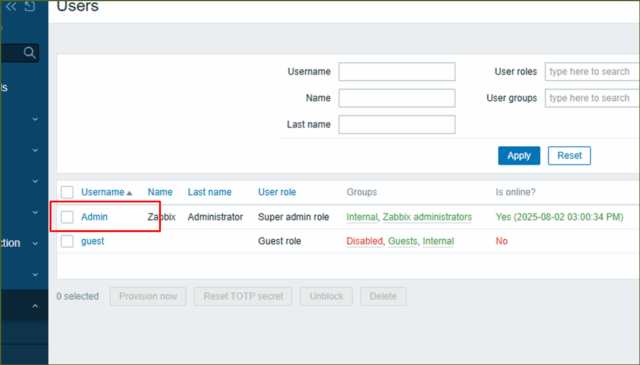Viewport: 640px width, 365px height.
Task: Sort users by Username column
Action: [x=102, y=192]
